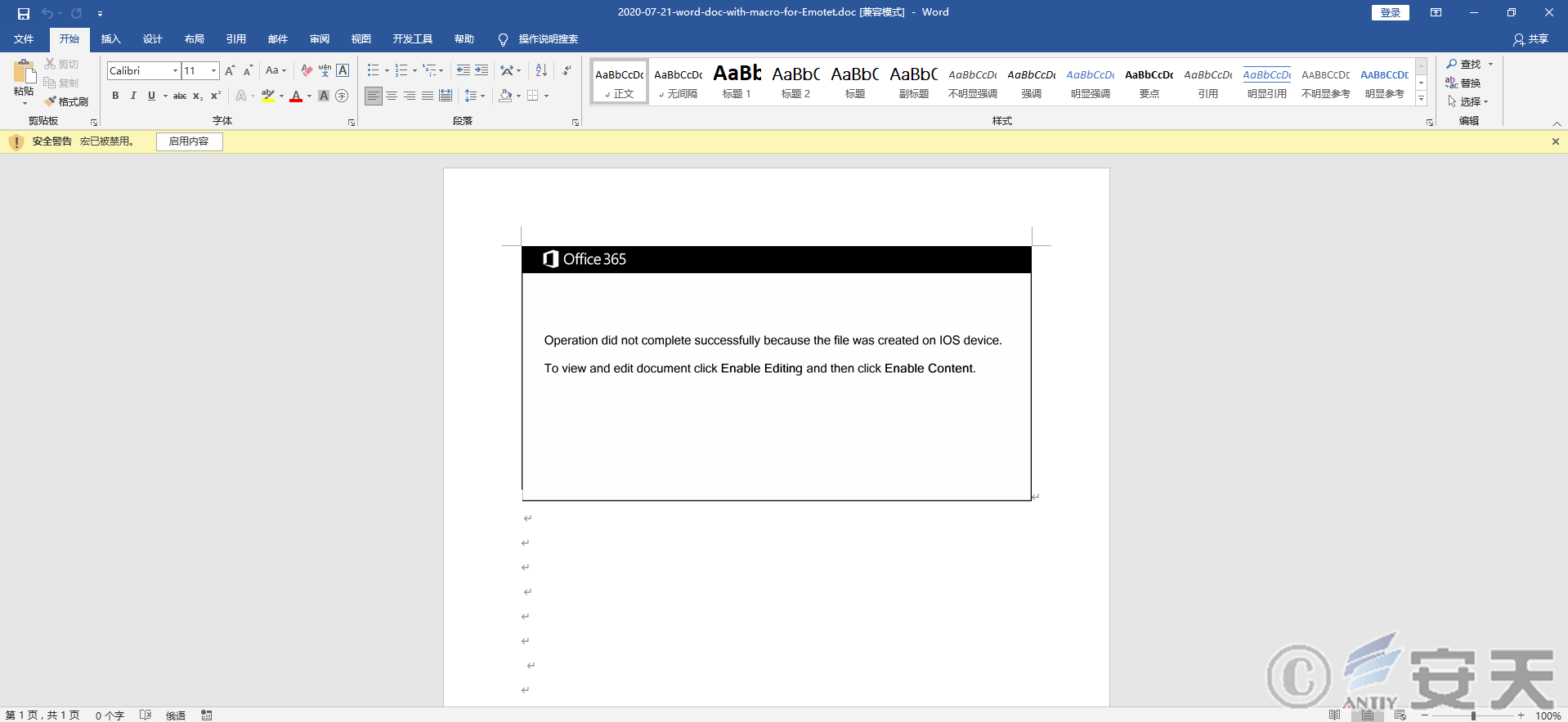1568x722 pixels.
Task: Click the Enable Content (启用内容) button
Action: (x=189, y=141)
